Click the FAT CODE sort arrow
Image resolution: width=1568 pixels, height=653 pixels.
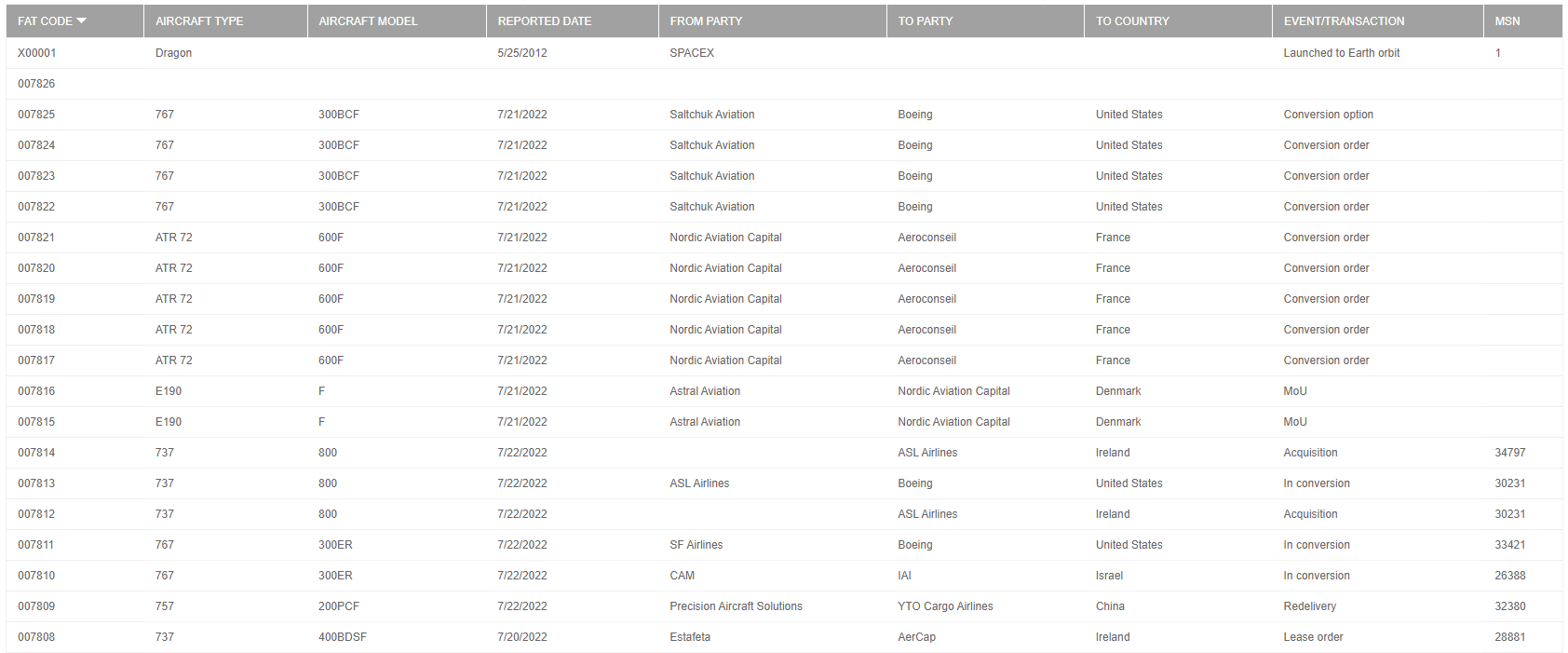coord(82,20)
